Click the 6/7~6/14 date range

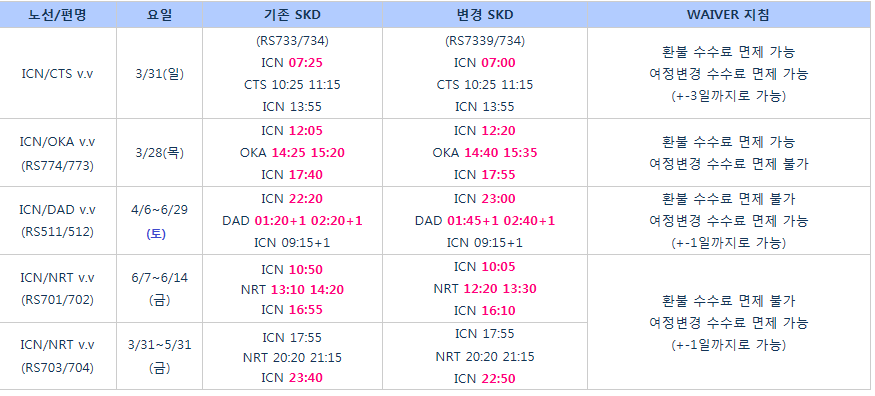(160, 277)
